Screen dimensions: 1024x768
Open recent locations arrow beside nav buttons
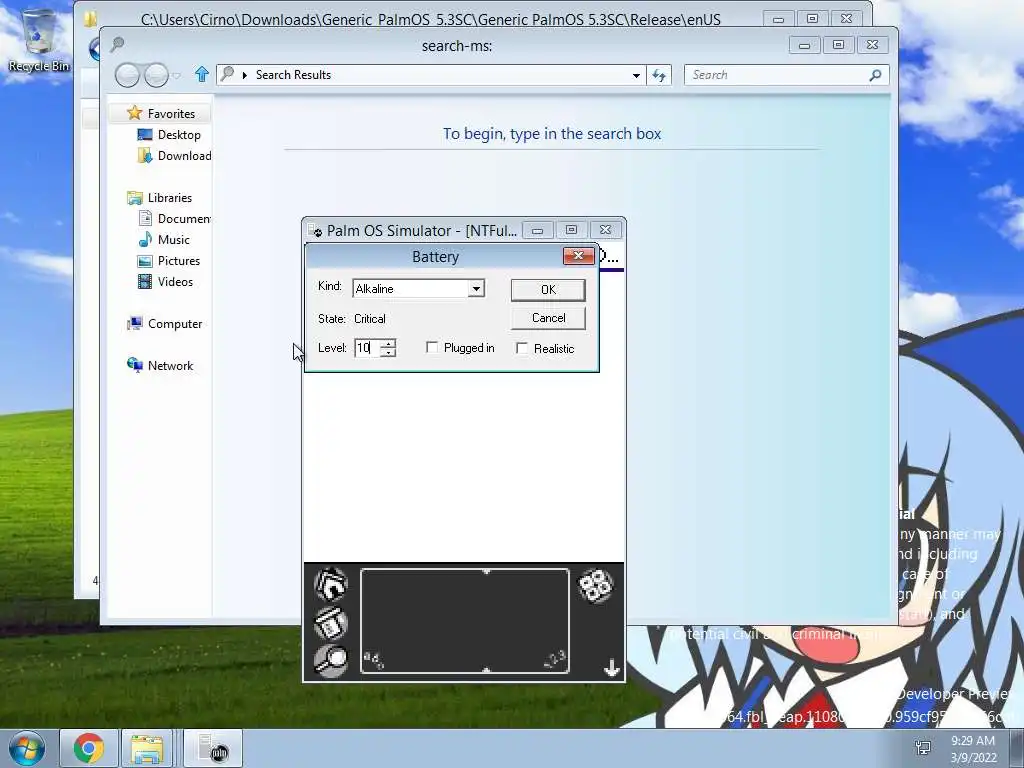tap(176, 76)
